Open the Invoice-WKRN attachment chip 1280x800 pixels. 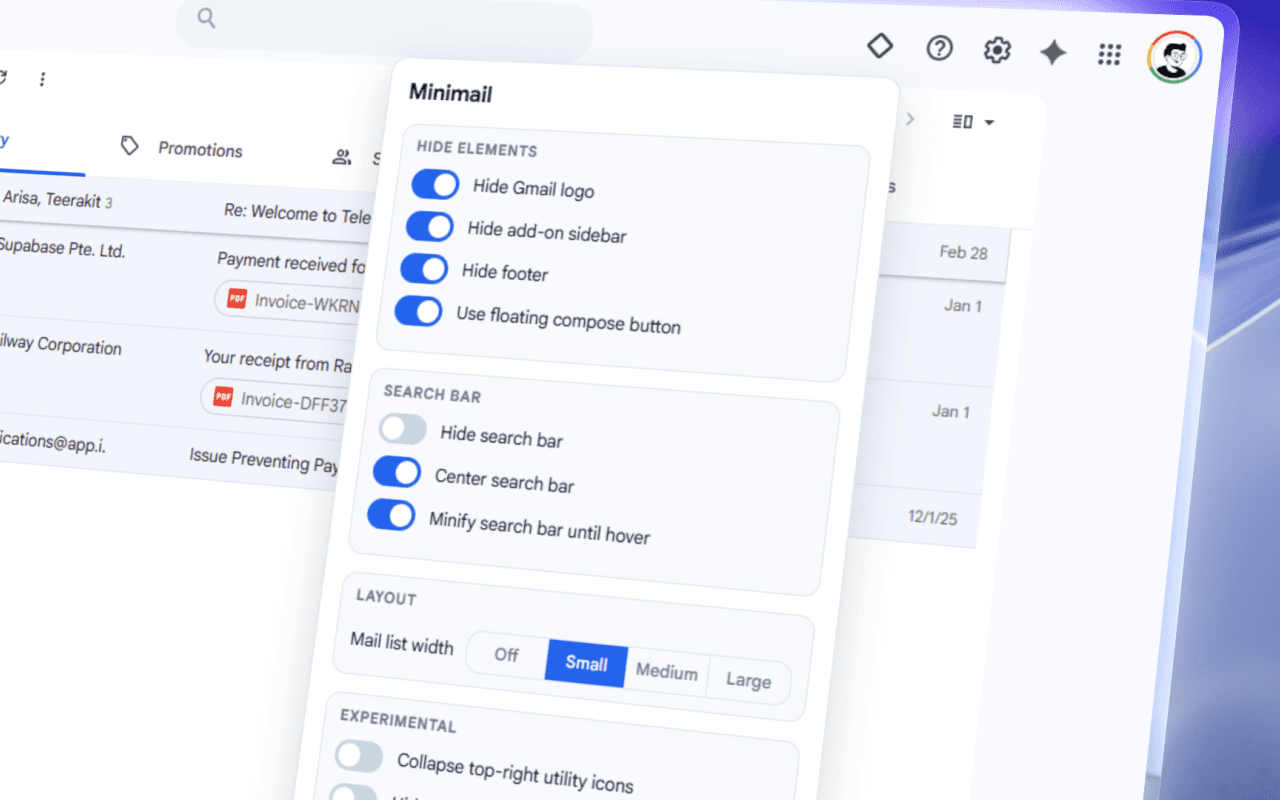(x=289, y=301)
